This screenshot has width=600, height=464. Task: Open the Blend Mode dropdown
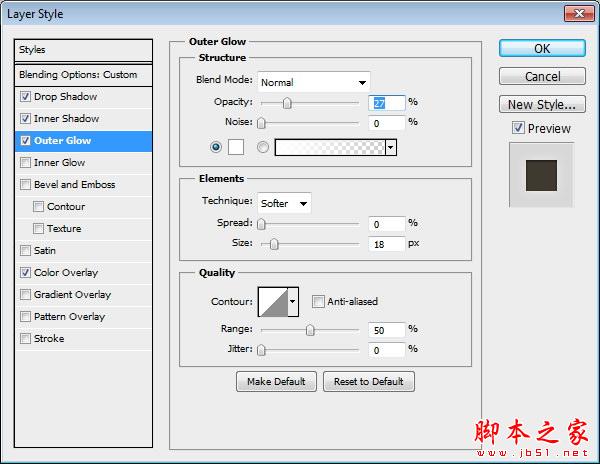click(x=314, y=82)
